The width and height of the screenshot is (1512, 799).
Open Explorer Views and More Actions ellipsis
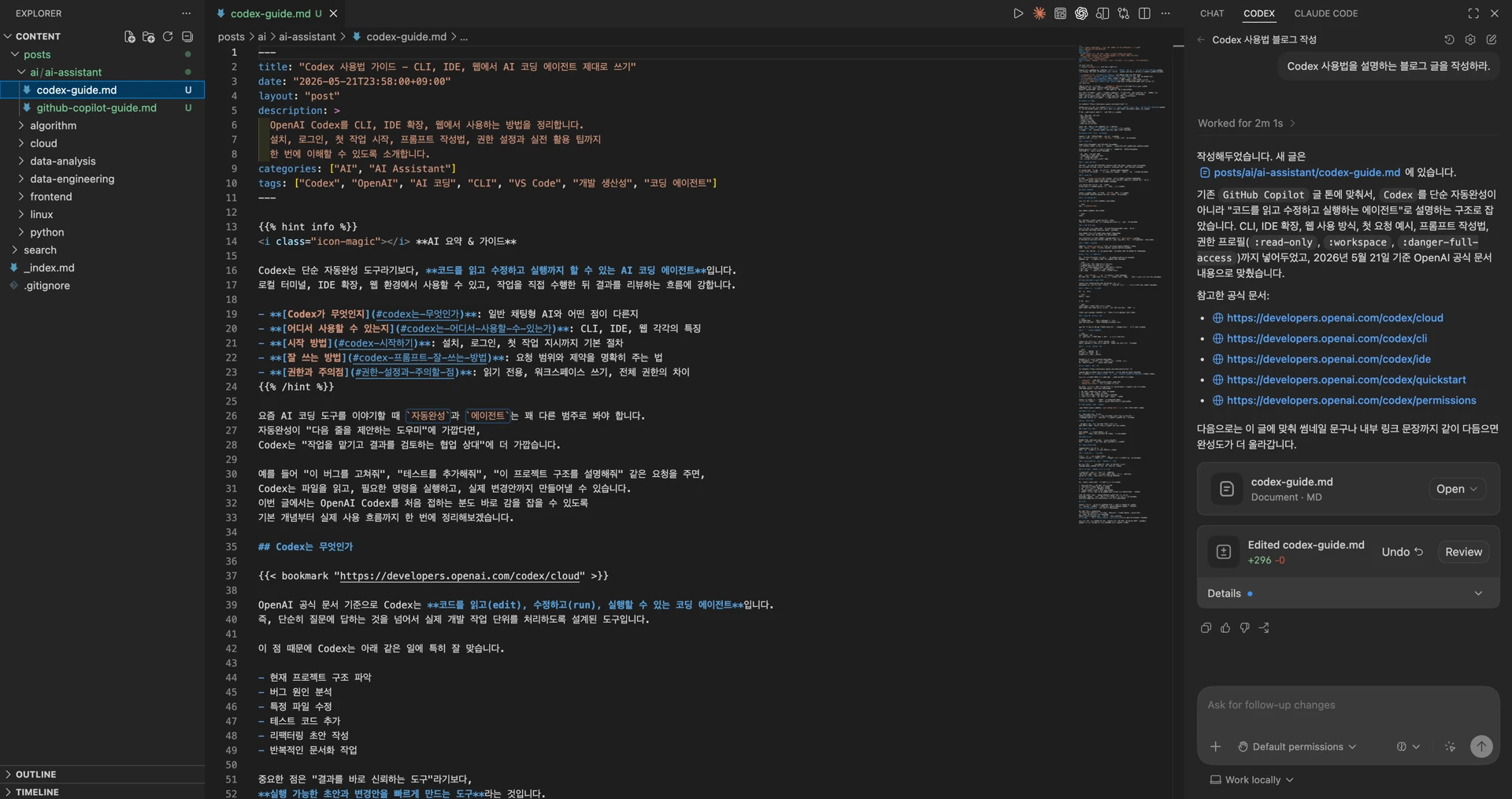pos(186,13)
